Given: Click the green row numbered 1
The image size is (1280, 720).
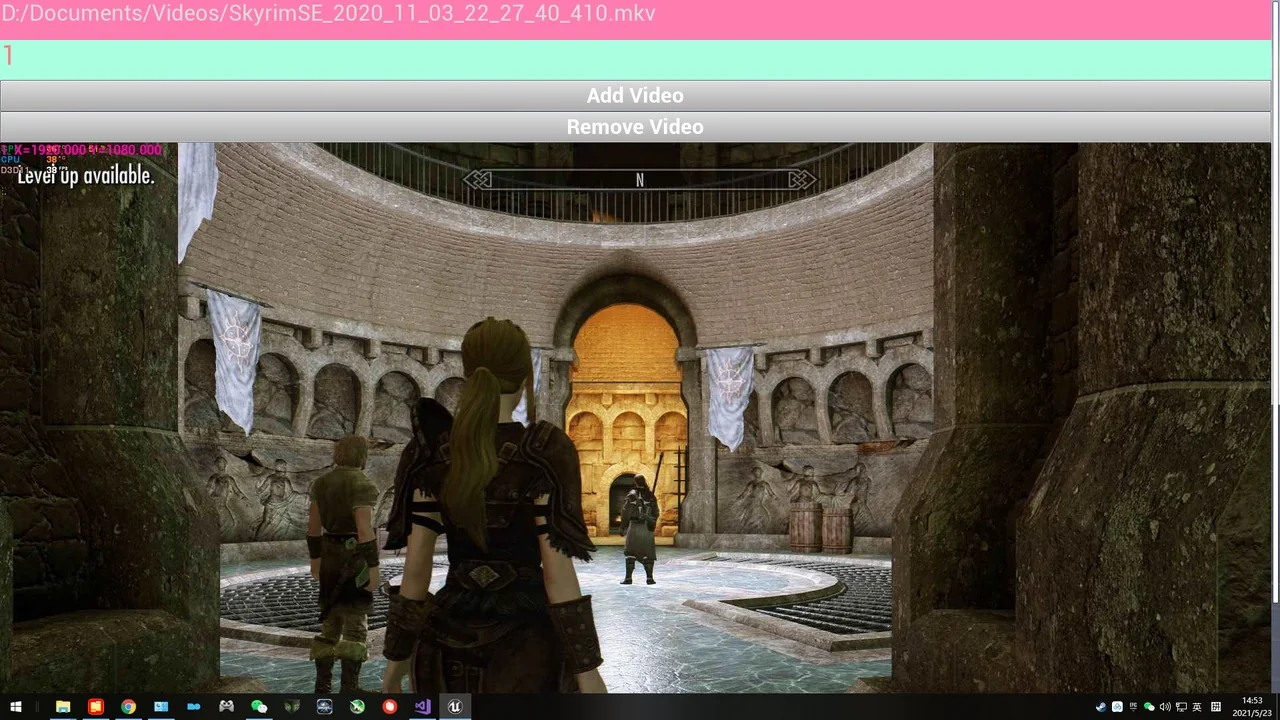Looking at the screenshot, I should [635, 57].
